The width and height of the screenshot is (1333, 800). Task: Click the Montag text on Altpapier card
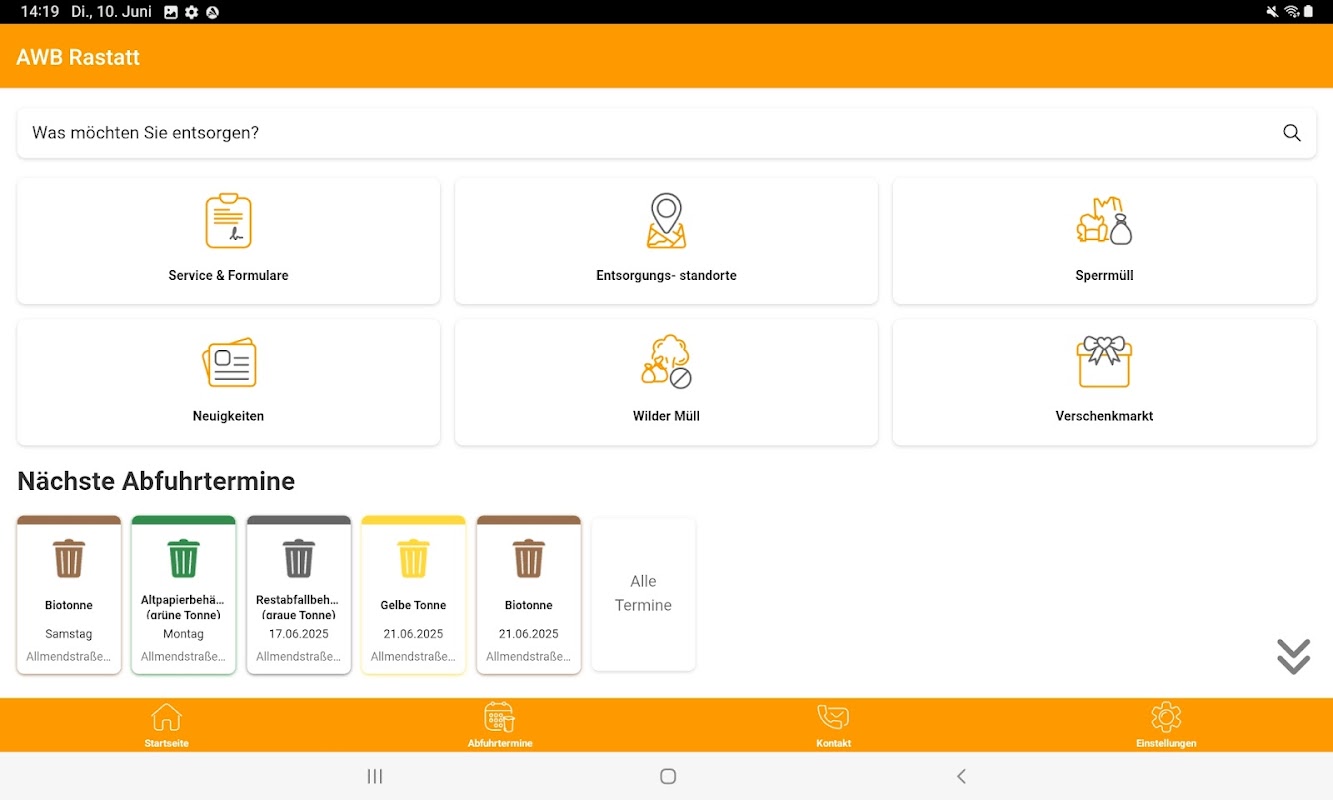pyautogui.click(x=183, y=634)
